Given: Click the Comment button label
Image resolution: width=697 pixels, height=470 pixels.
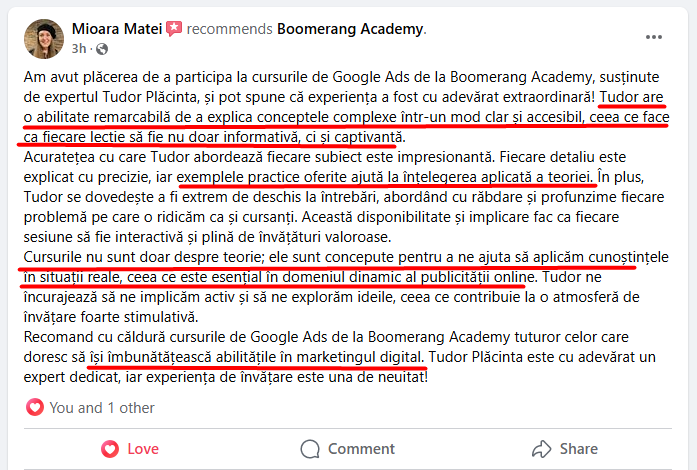Looking at the screenshot, I should tap(361, 449).
